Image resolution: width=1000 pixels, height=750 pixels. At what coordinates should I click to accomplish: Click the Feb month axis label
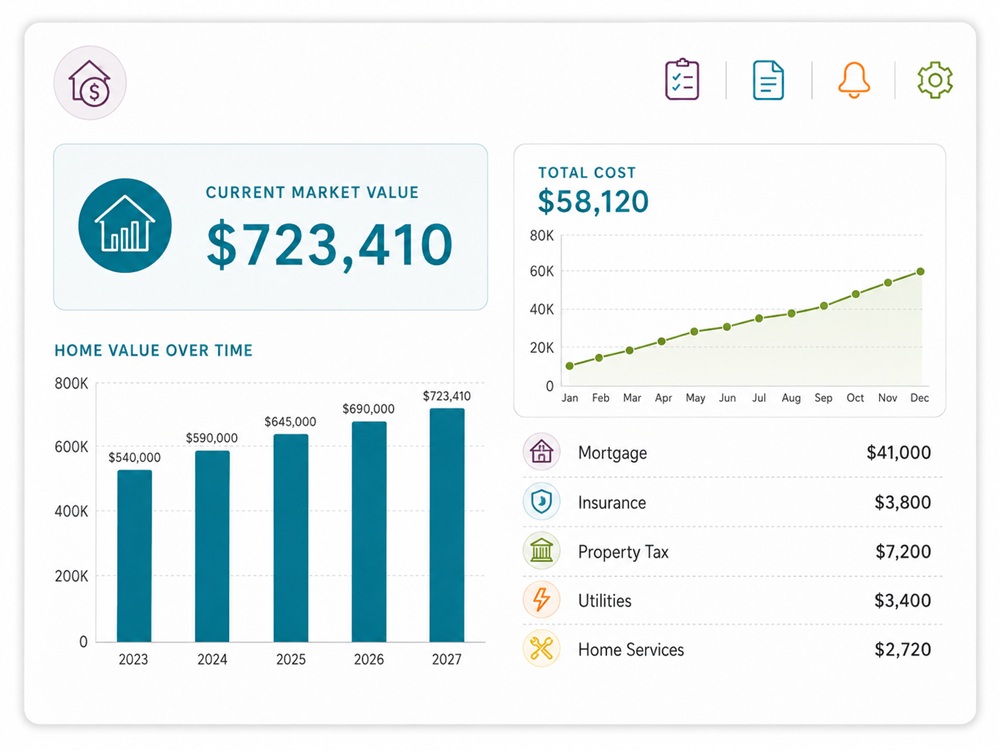pyautogui.click(x=601, y=398)
